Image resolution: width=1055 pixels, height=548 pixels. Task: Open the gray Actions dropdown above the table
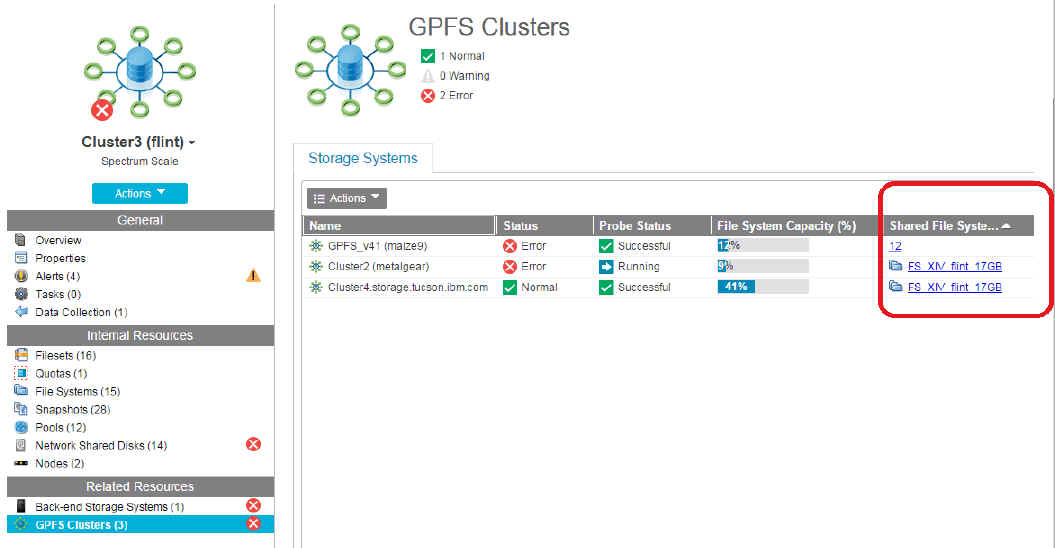pyautogui.click(x=347, y=198)
